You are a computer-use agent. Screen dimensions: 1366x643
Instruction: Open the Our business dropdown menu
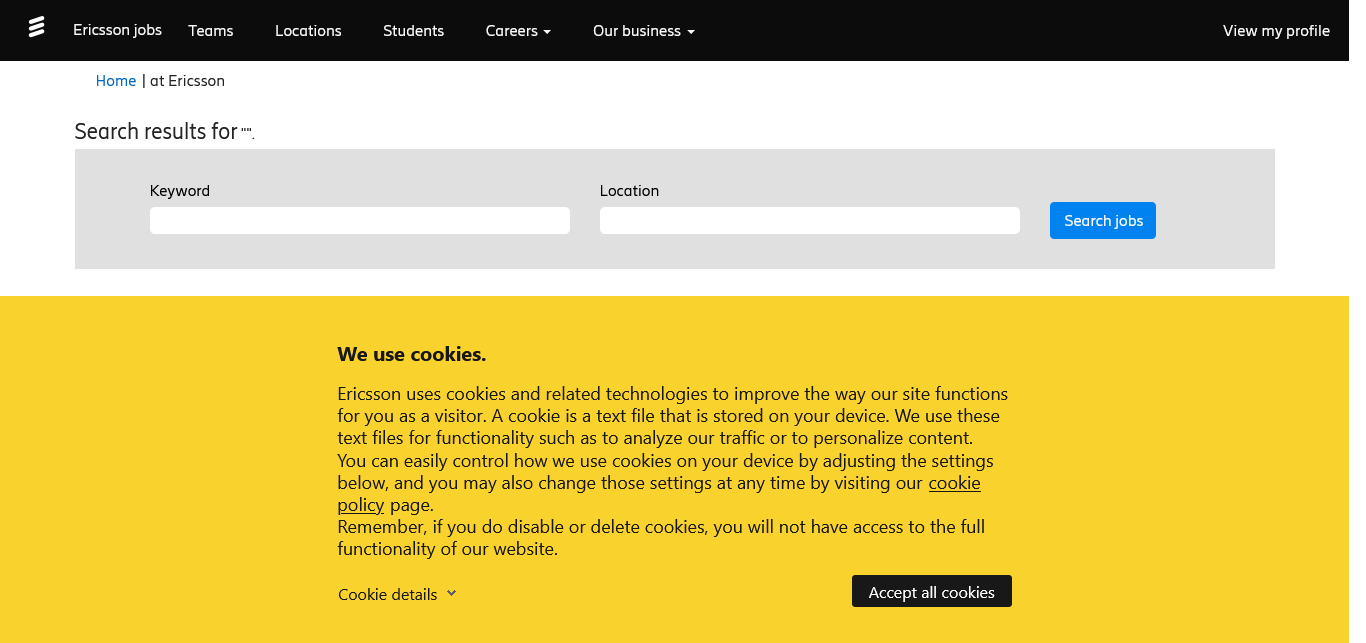click(x=643, y=31)
